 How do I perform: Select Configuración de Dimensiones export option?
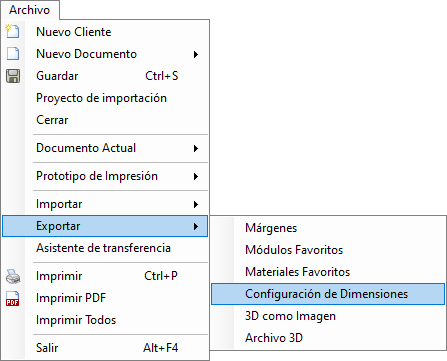pyautogui.click(x=328, y=294)
